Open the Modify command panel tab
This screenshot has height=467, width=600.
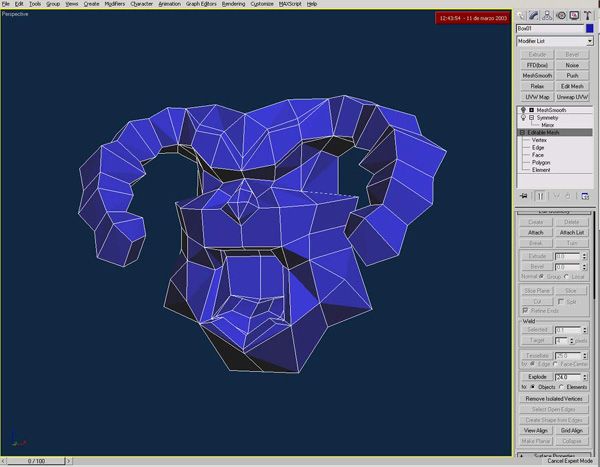[x=534, y=15]
